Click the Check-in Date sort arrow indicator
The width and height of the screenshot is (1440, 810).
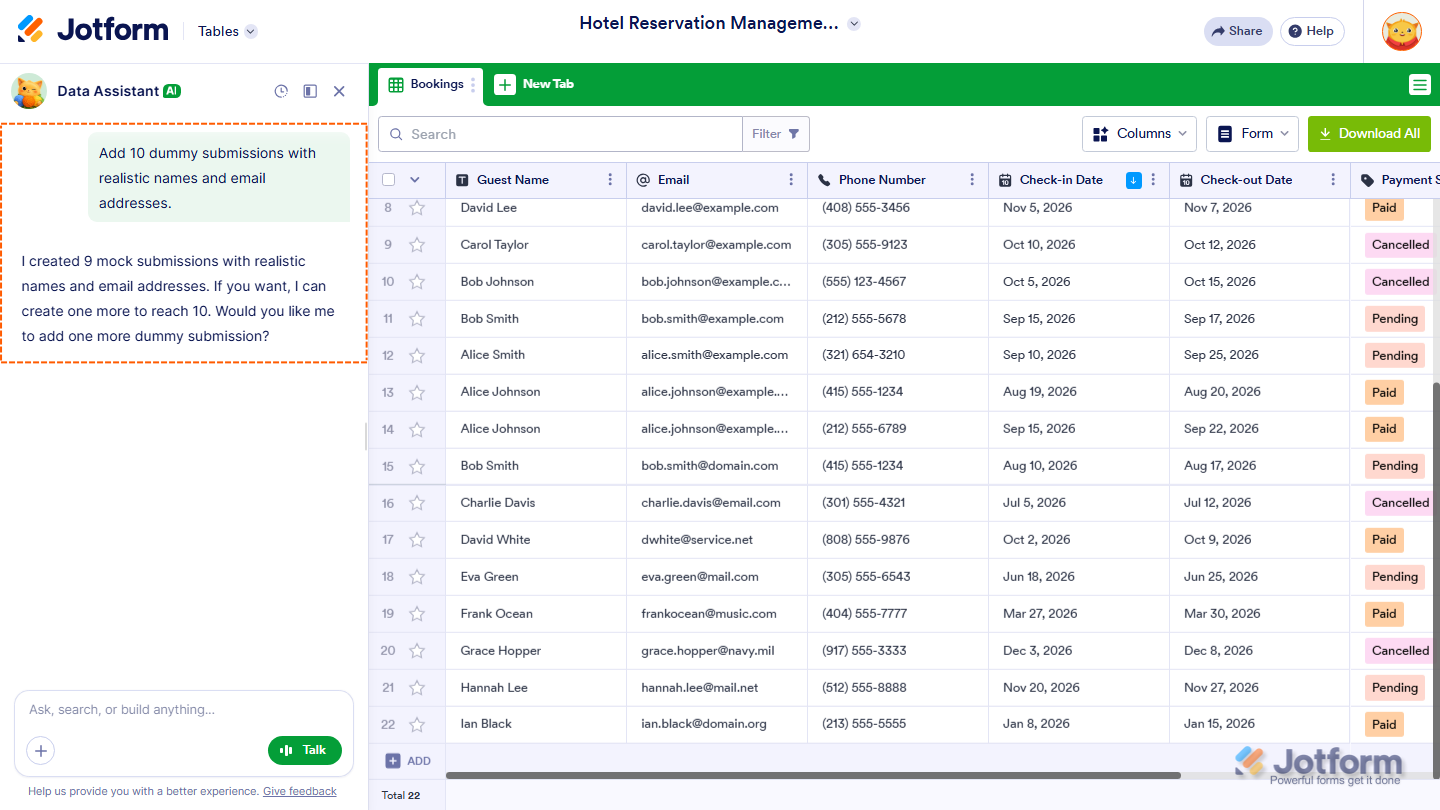coord(1134,180)
